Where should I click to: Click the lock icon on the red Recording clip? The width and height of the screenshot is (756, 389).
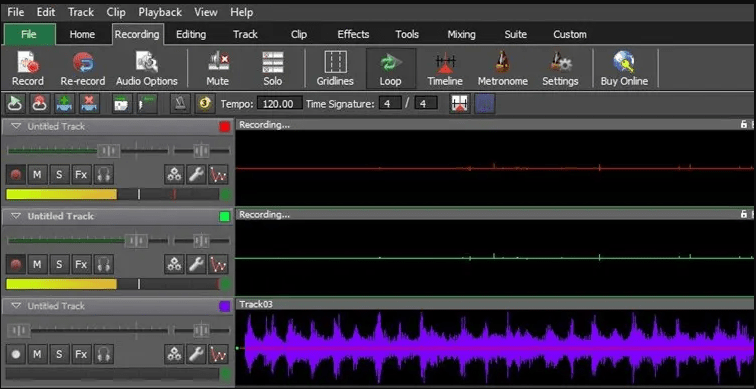coord(743,125)
